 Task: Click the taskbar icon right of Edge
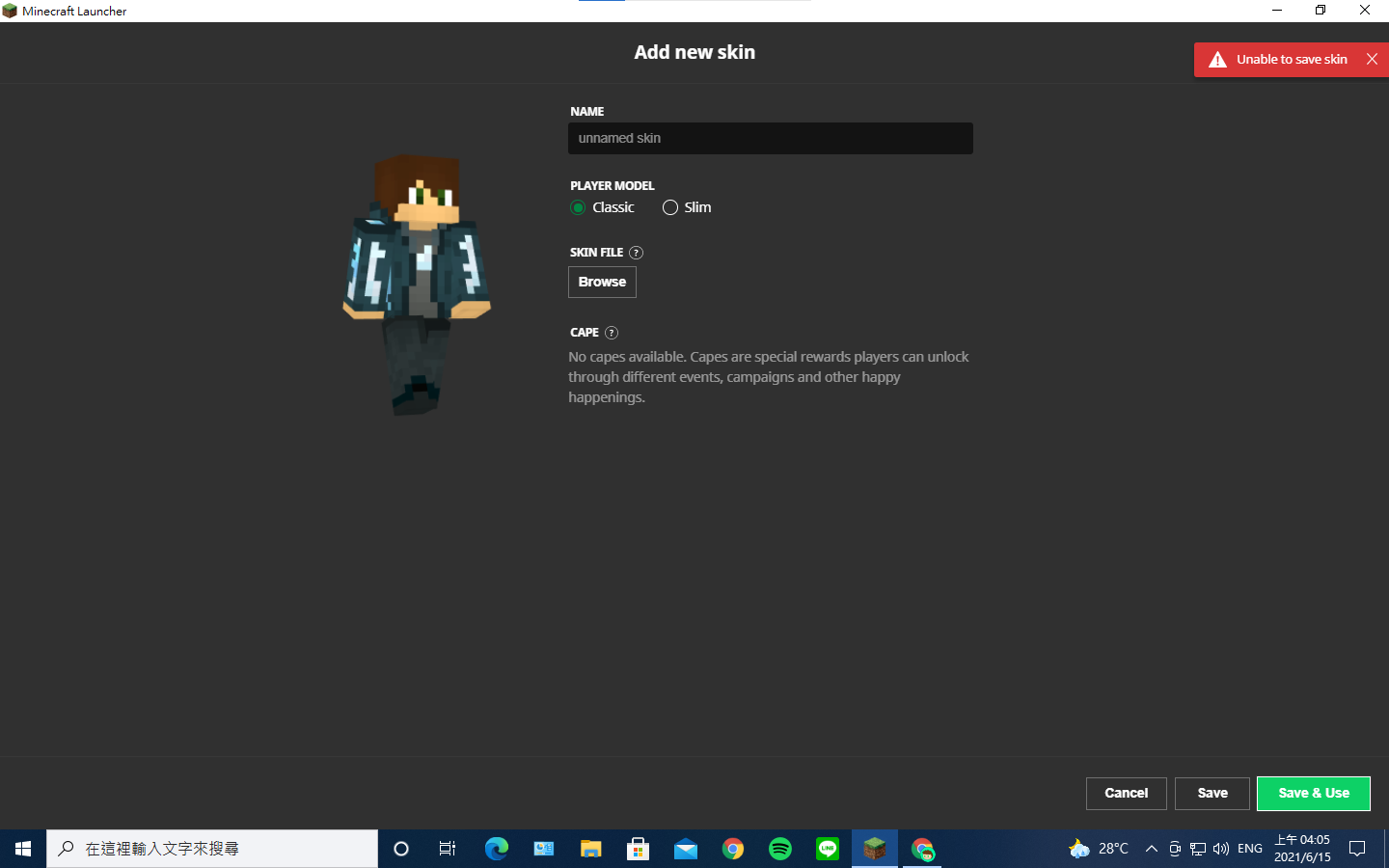pos(543,849)
